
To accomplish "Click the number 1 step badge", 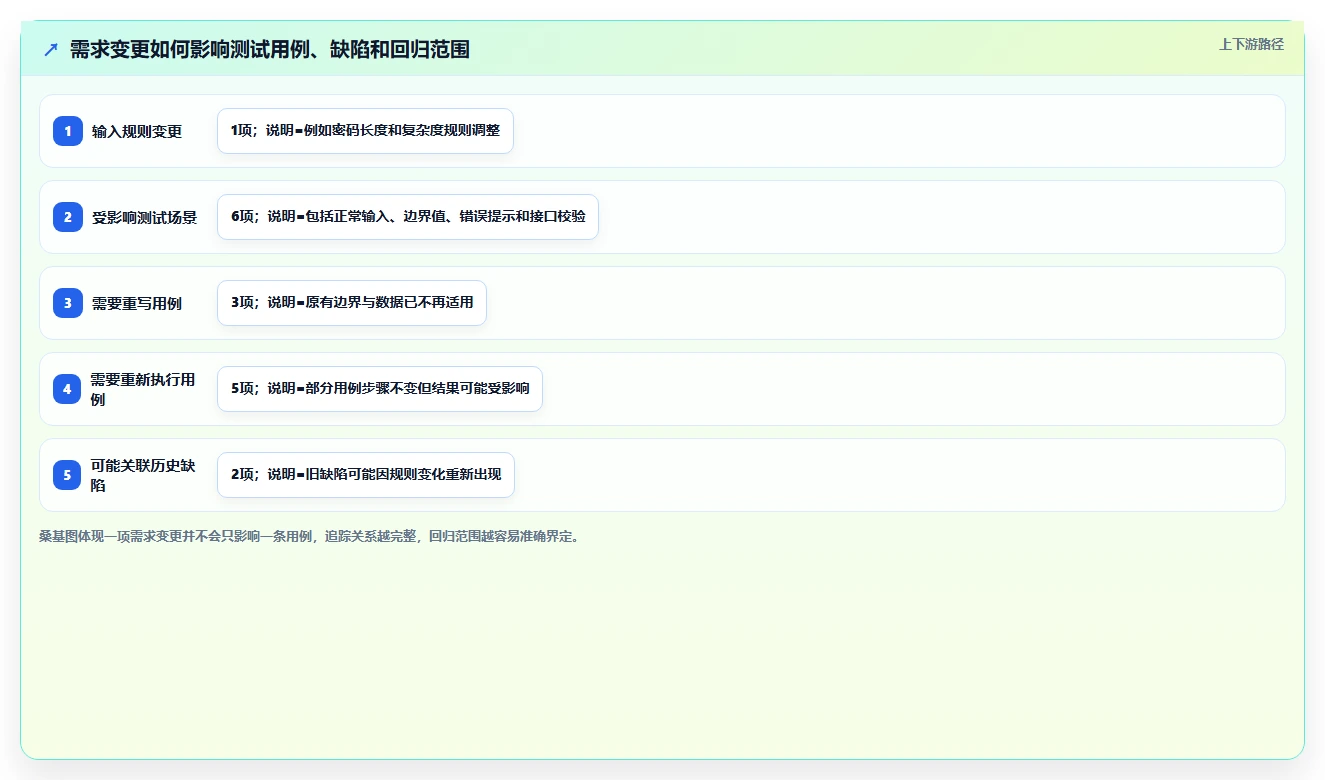I will (68, 131).
